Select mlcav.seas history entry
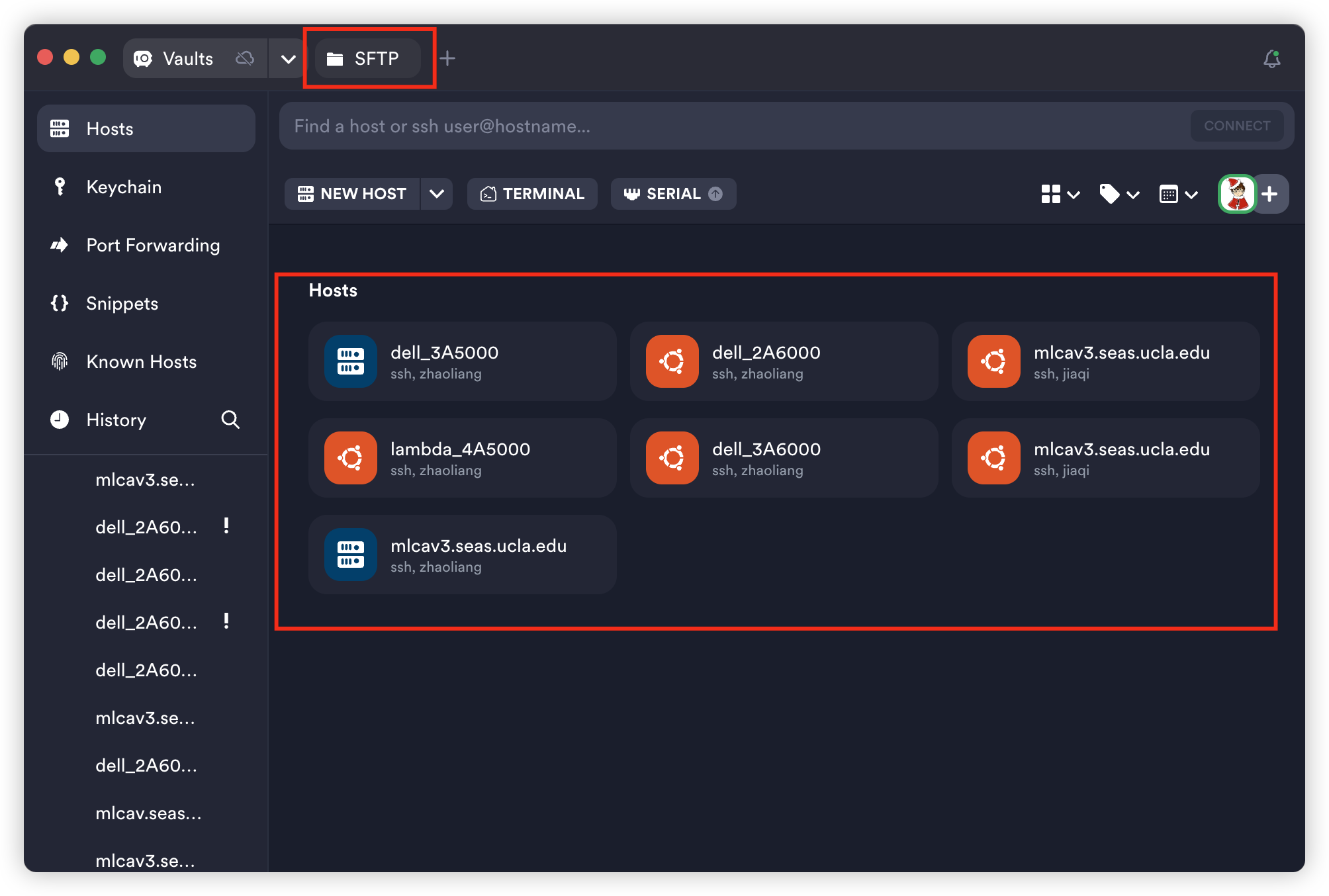The height and width of the screenshot is (896, 1329). tap(148, 813)
